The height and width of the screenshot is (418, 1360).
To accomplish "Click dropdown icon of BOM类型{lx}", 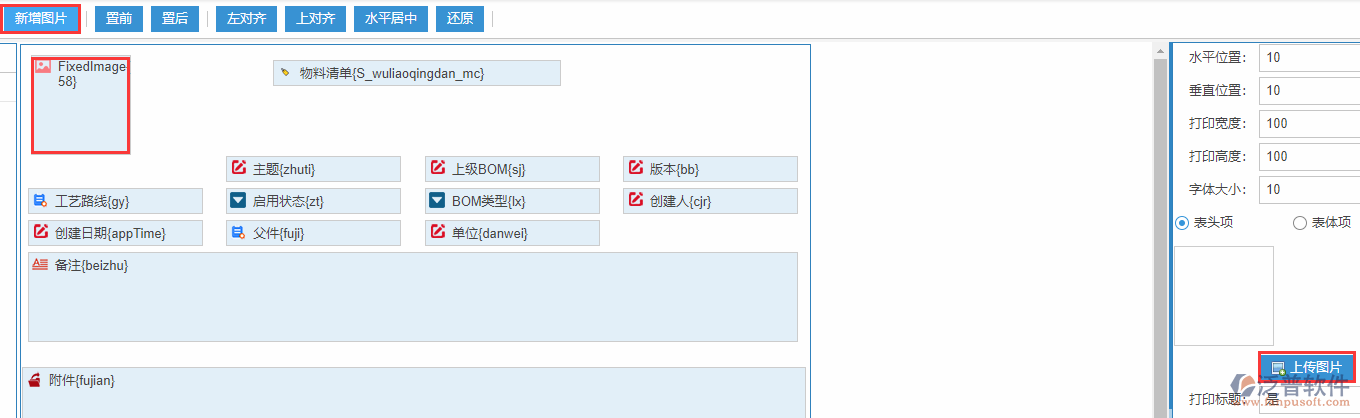I will [437, 200].
